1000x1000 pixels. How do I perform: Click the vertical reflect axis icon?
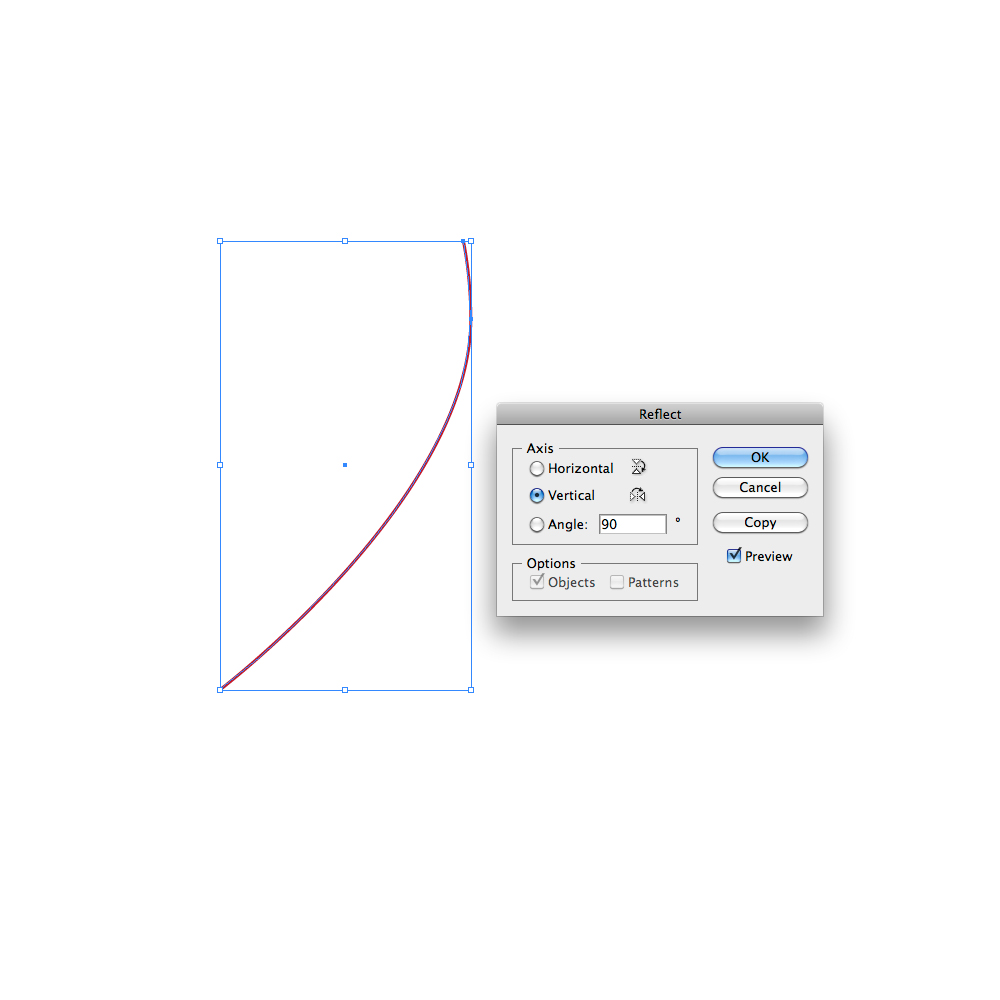[x=638, y=495]
